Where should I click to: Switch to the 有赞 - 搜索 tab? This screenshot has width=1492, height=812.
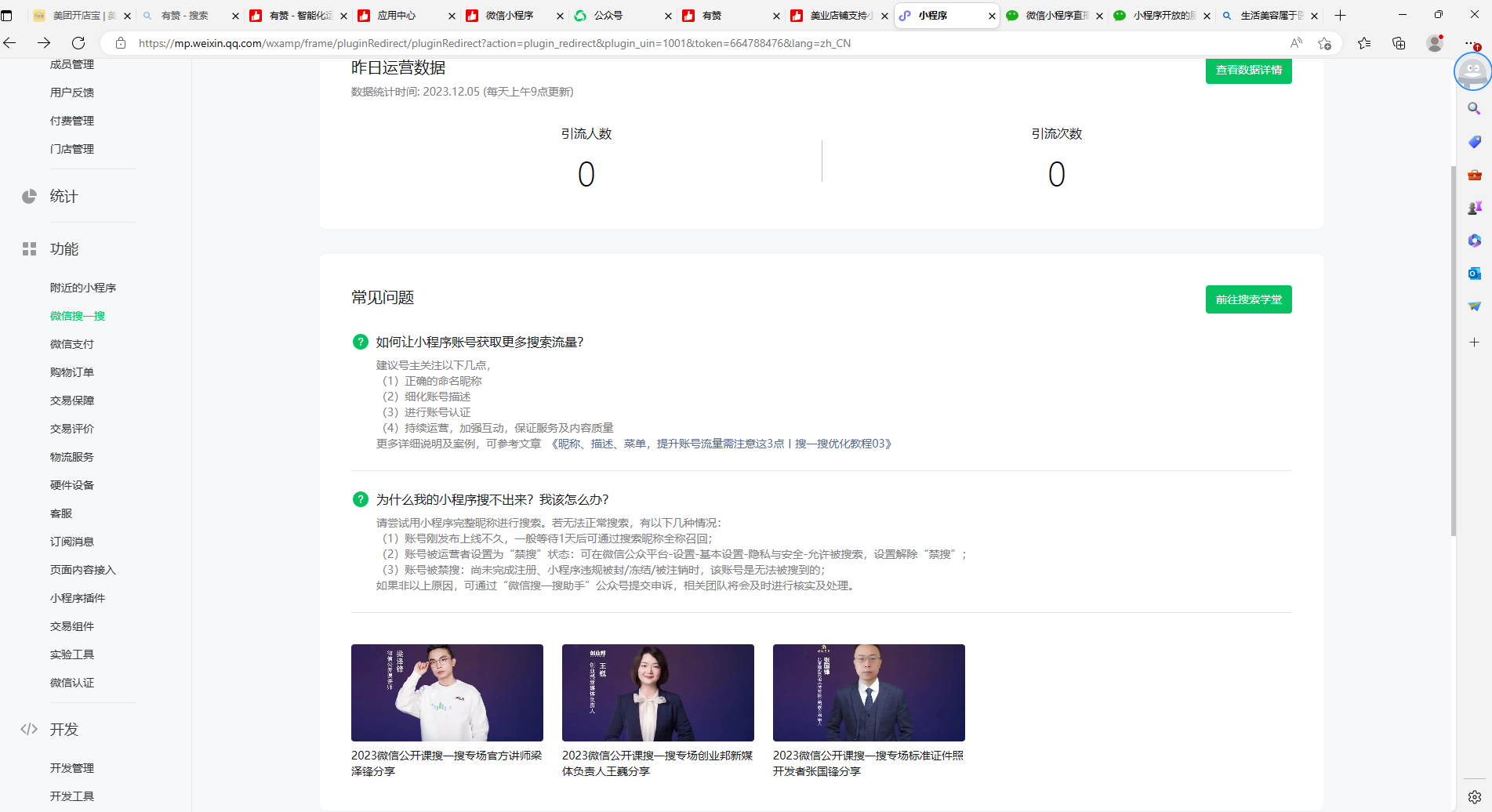point(189,16)
